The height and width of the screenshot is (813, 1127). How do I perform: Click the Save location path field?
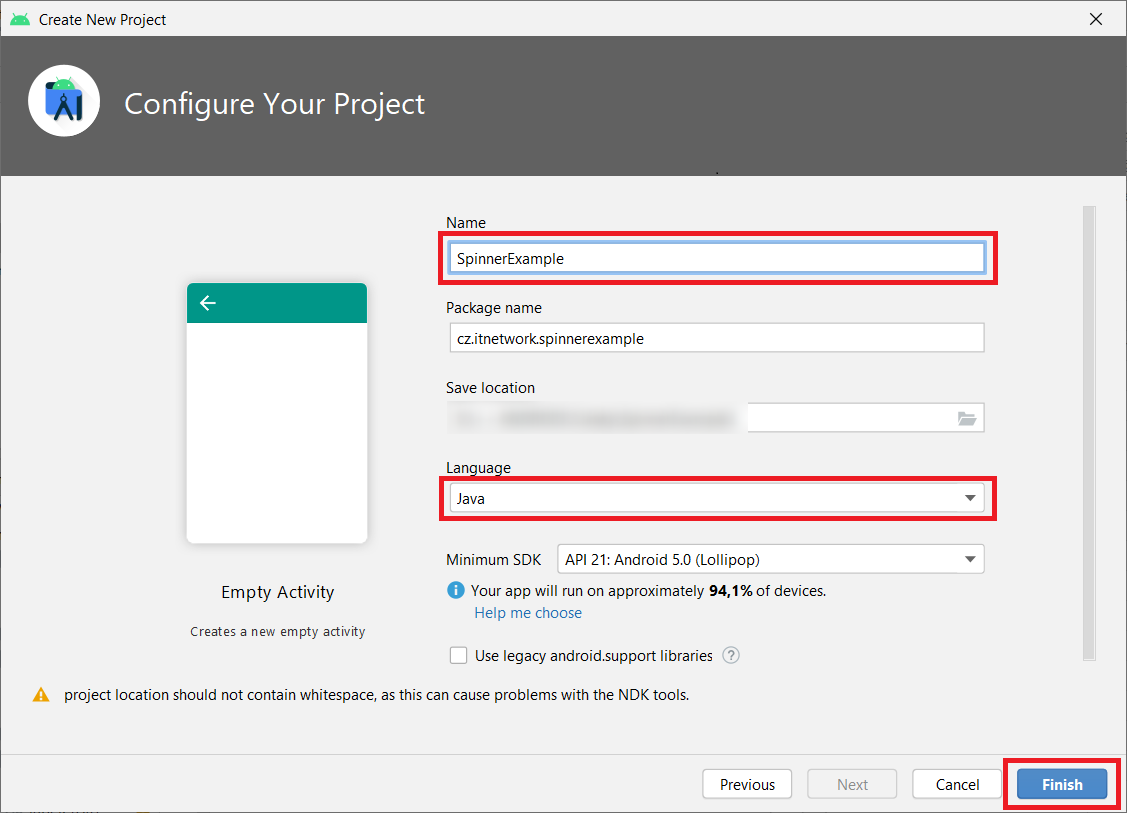(700, 418)
